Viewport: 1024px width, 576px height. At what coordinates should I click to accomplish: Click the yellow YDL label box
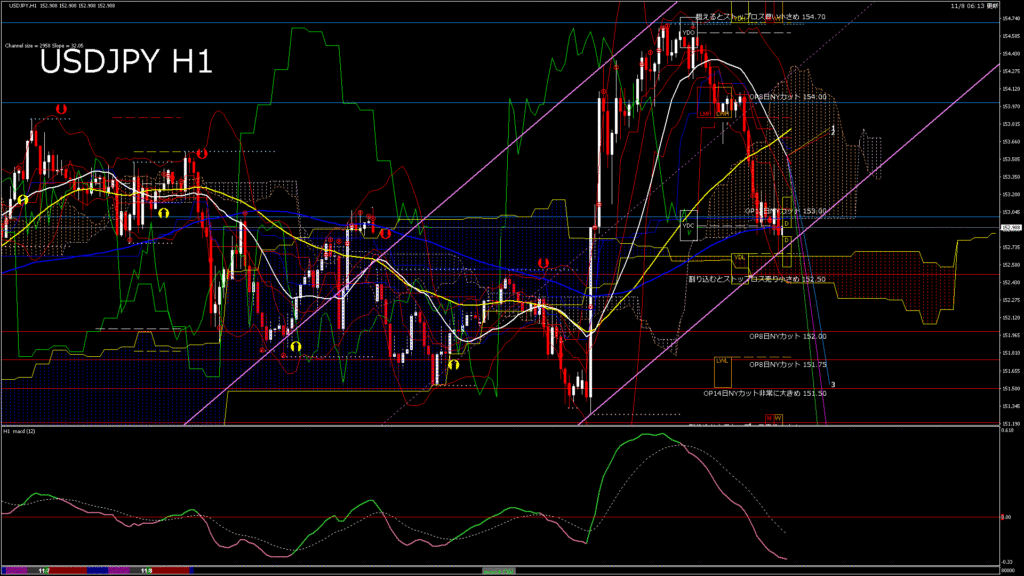(x=739, y=257)
